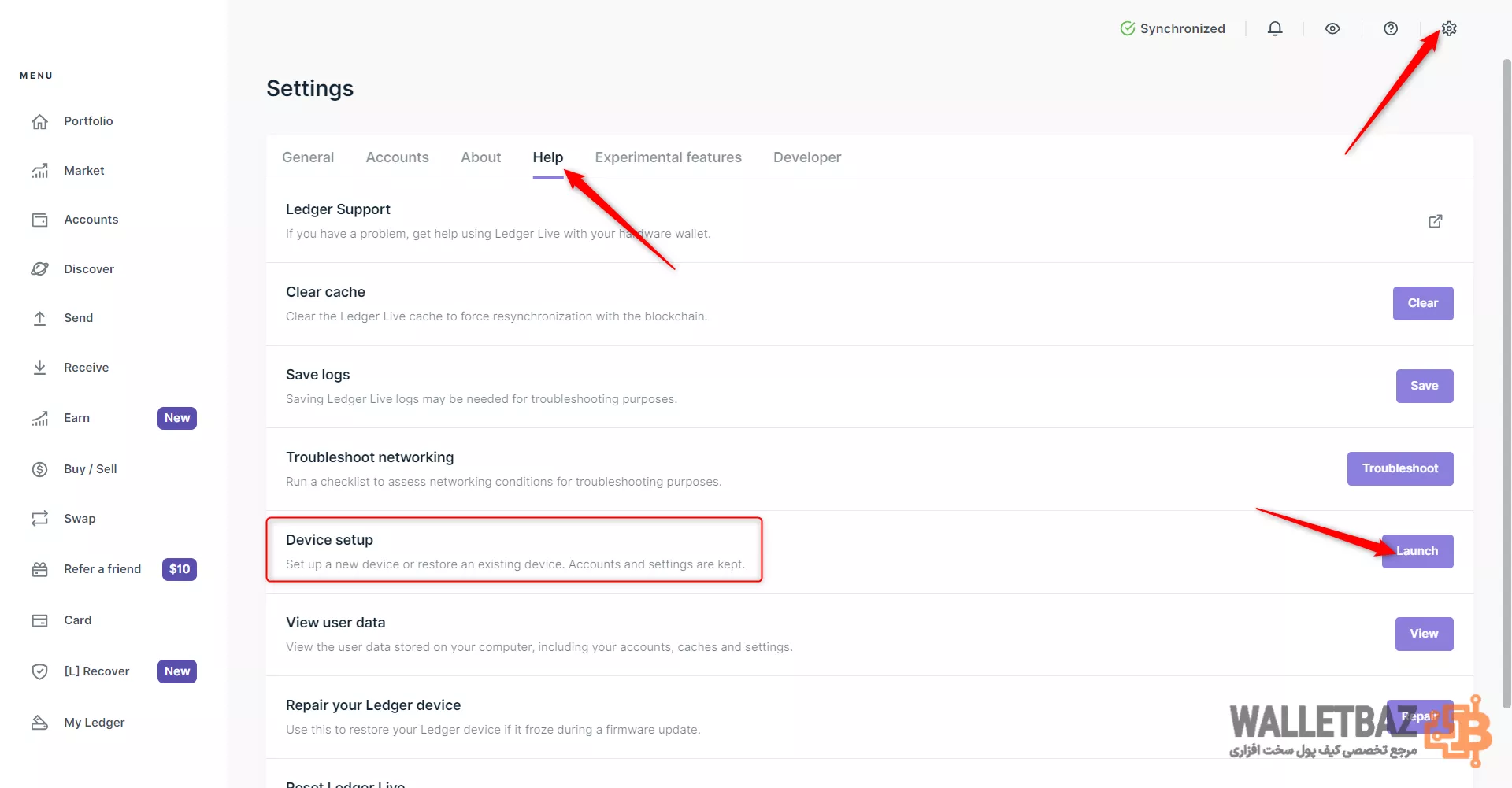Image resolution: width=1512 pixels, height=788 pixels.
Task: Open the Experimental features tab
Action: pos(669,157)
